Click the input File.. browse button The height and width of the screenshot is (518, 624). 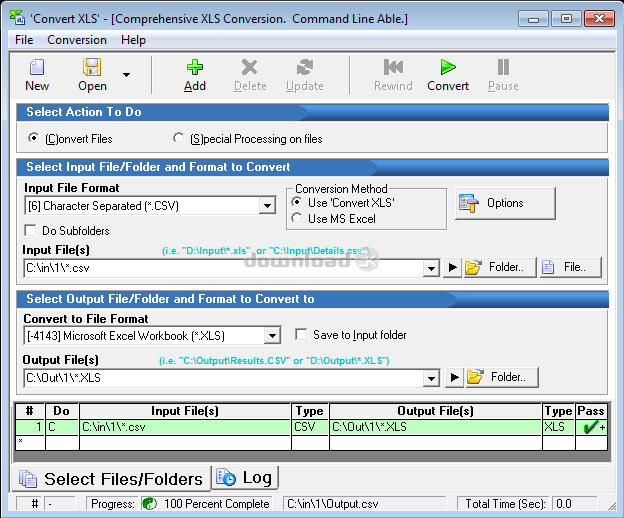tap(570, 267)
